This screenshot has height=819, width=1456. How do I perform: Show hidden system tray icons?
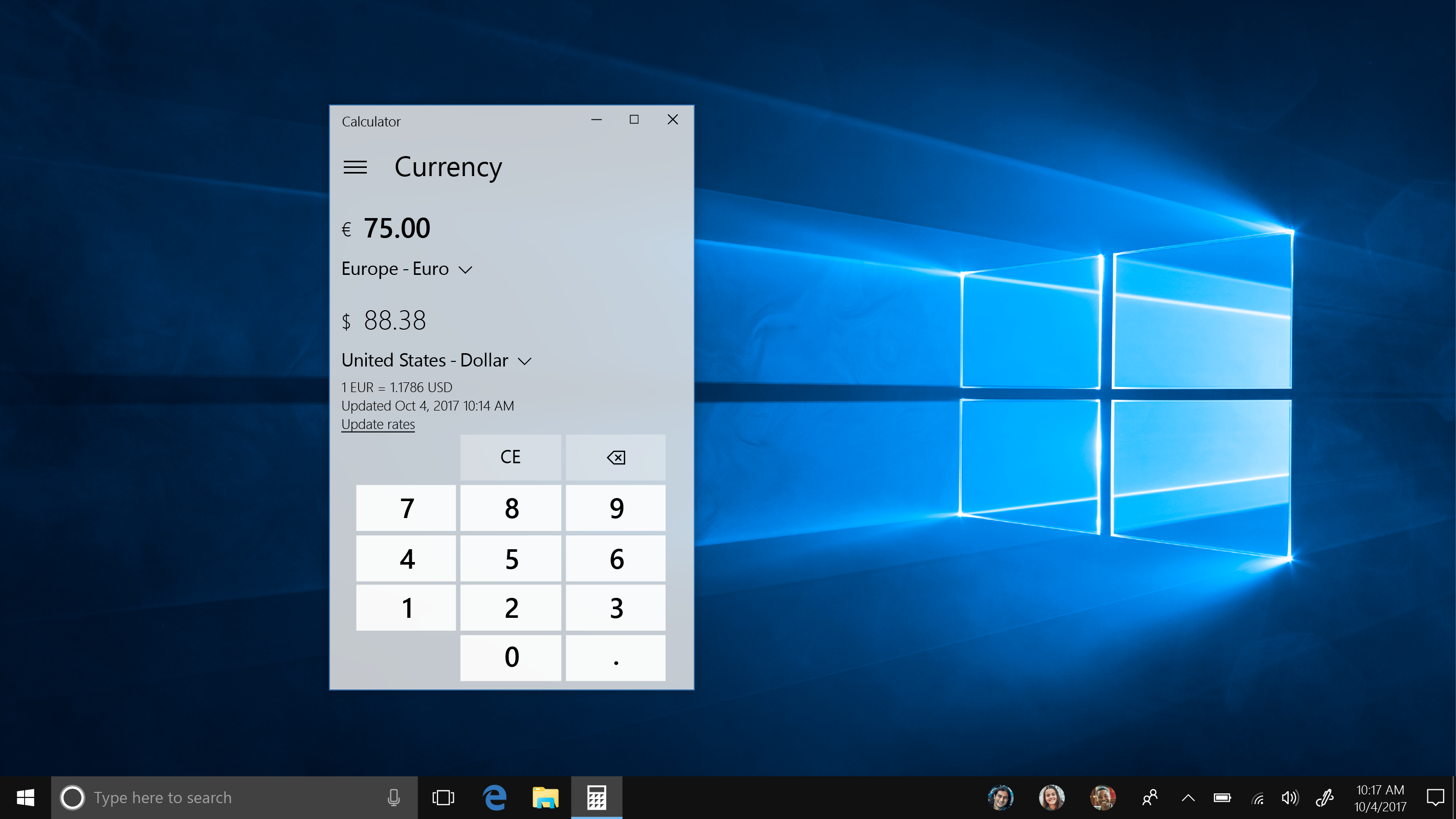[x=1188, y=798]
